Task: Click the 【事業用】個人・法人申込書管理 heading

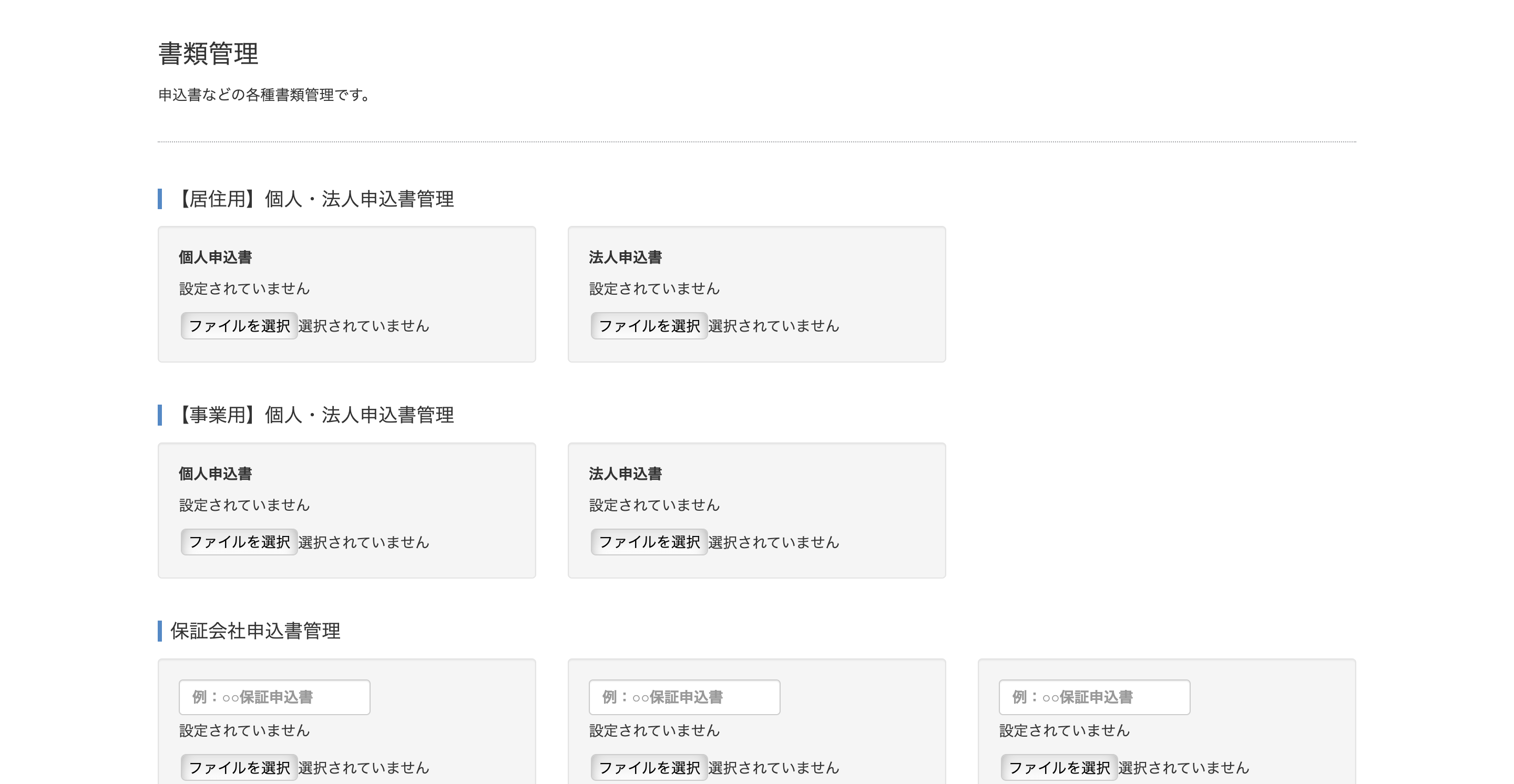Action: point(313,415)
